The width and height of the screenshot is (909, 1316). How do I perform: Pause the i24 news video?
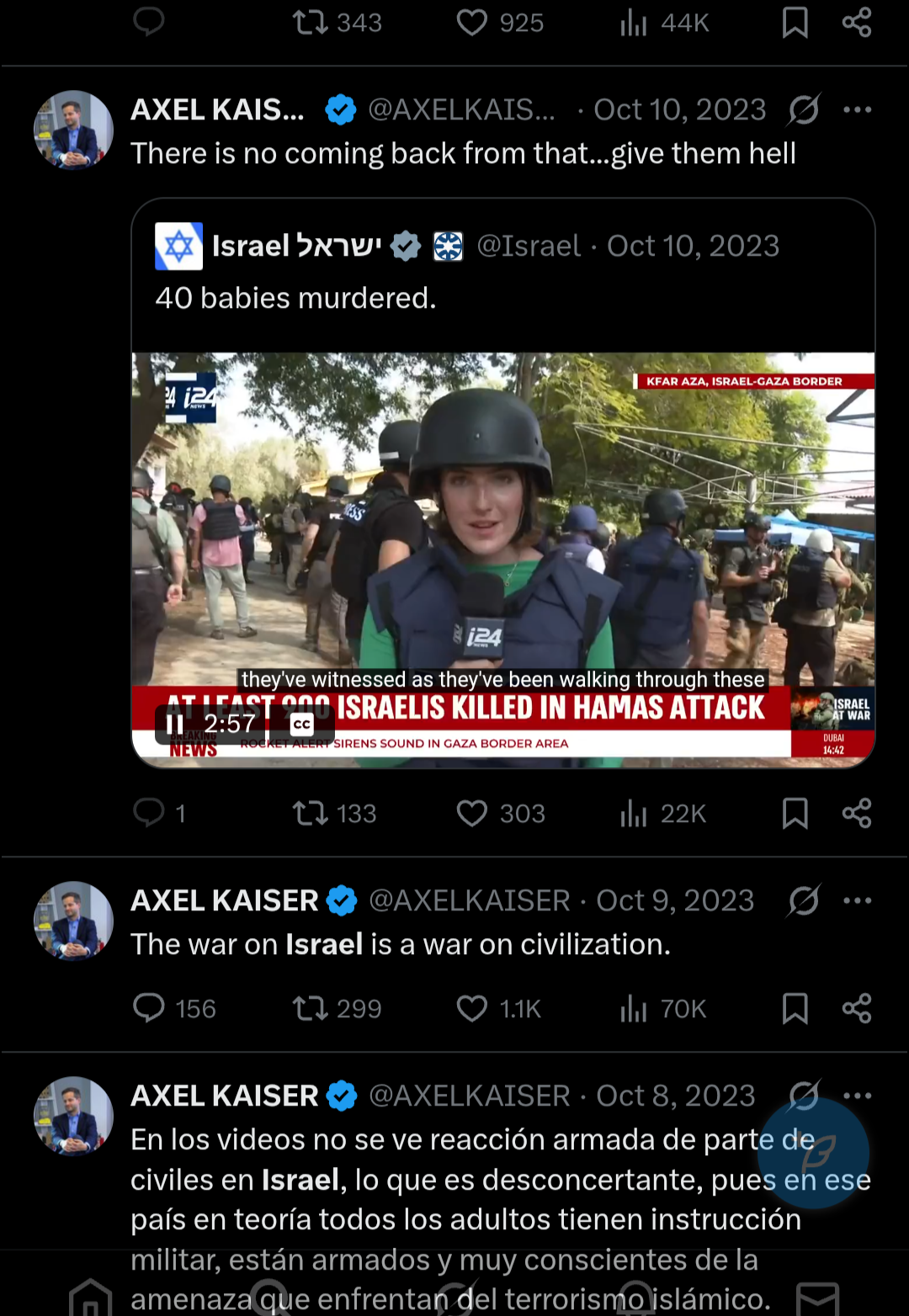pos(175,724)
